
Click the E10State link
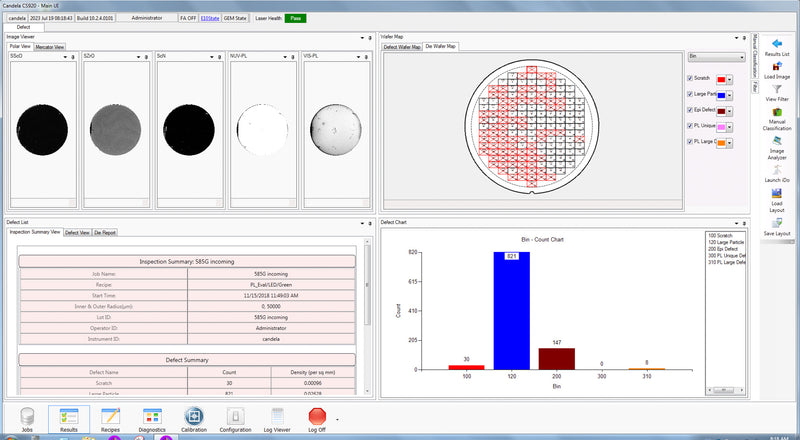[x=211, y=18]
